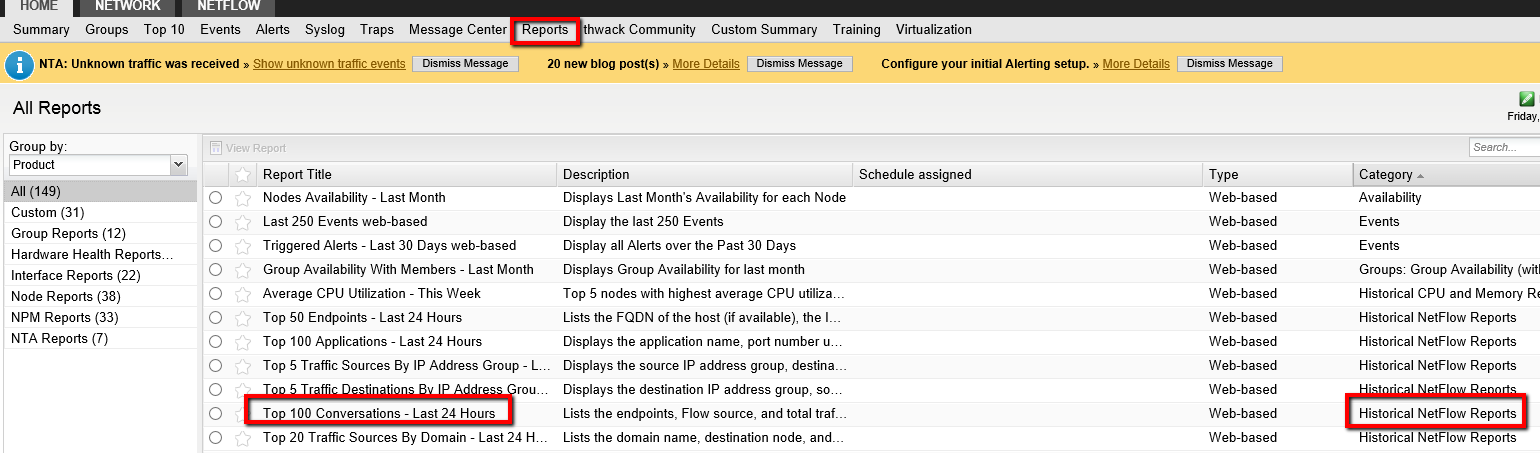This screenshot has width=1540, height=453.
Task: Select radio for Top 50 Endpoints report
Action: pyautogui.click(x=216, y=318)
